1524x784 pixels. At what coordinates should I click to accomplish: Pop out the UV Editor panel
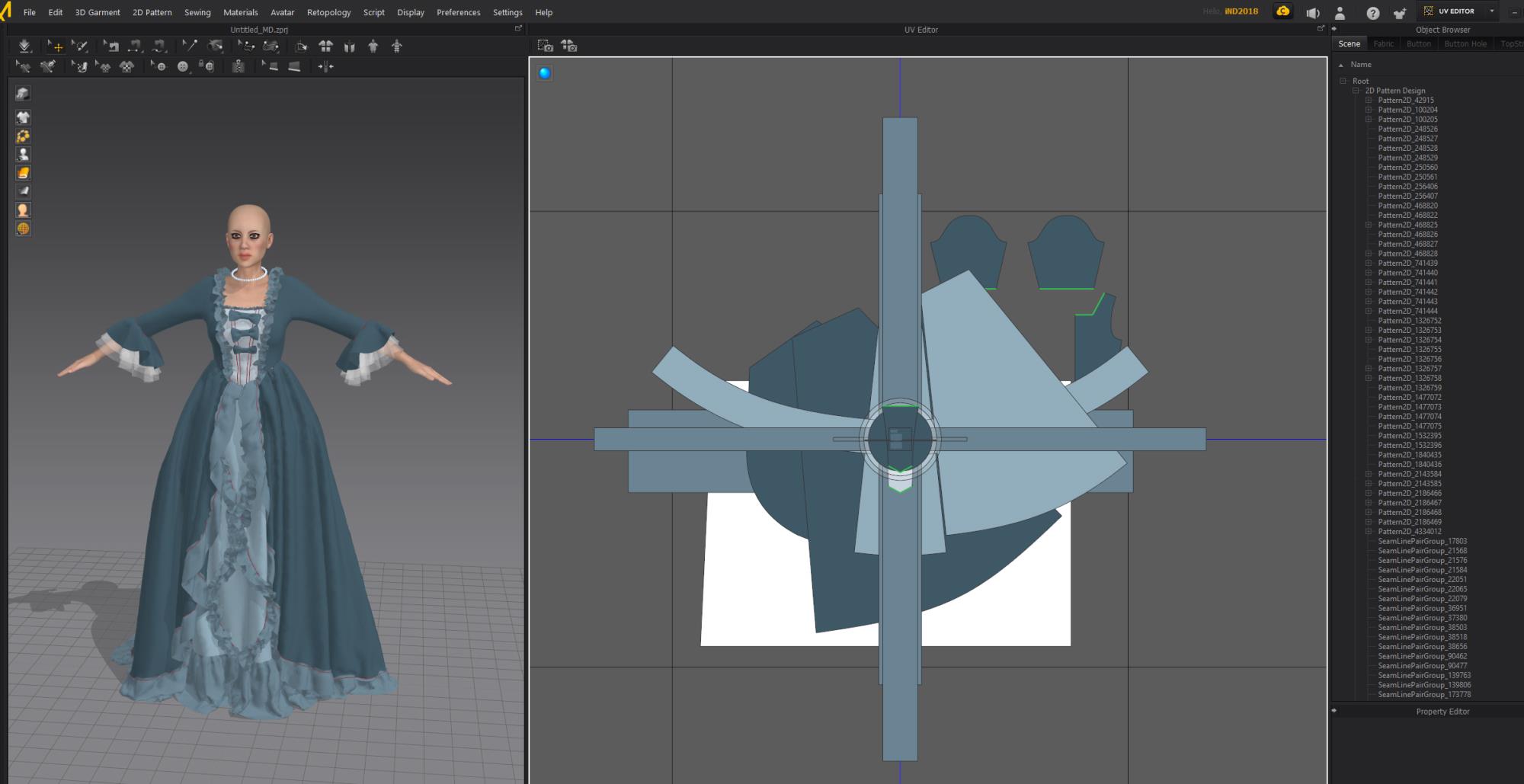[x=1321, y=29]
